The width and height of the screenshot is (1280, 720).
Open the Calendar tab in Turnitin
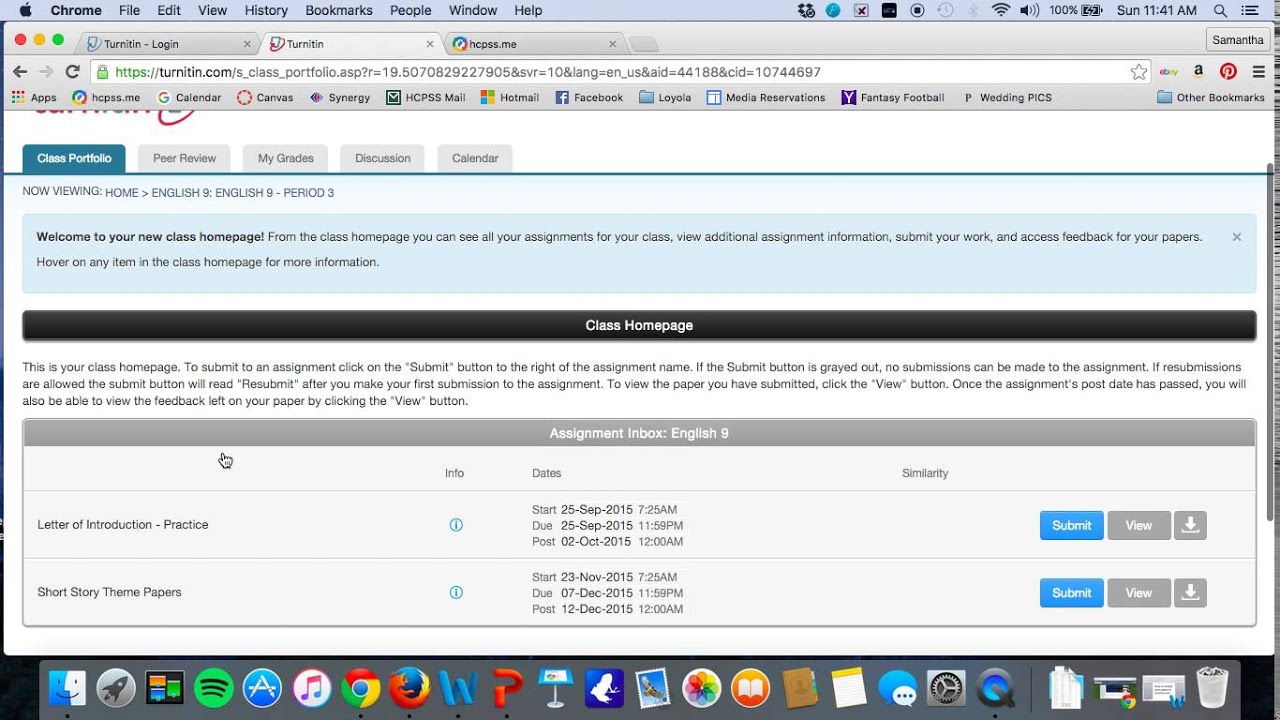pos(475,158)
